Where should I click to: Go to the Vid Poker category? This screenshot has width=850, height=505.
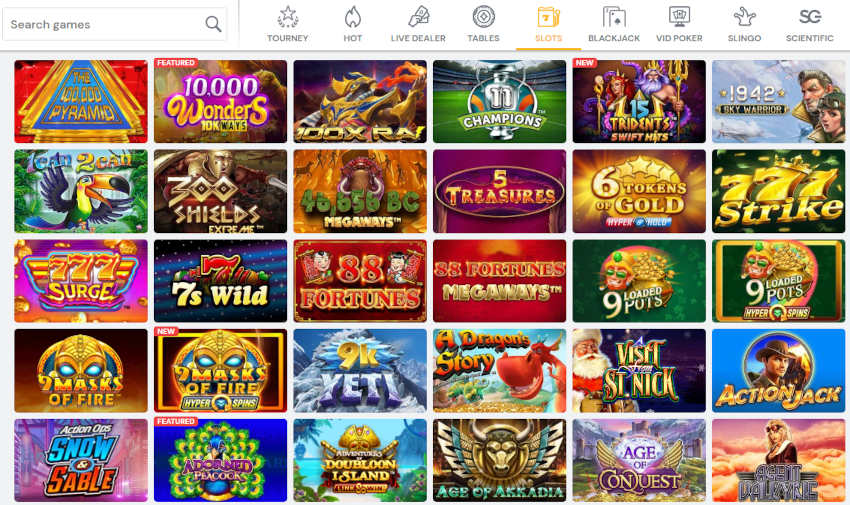679,24
